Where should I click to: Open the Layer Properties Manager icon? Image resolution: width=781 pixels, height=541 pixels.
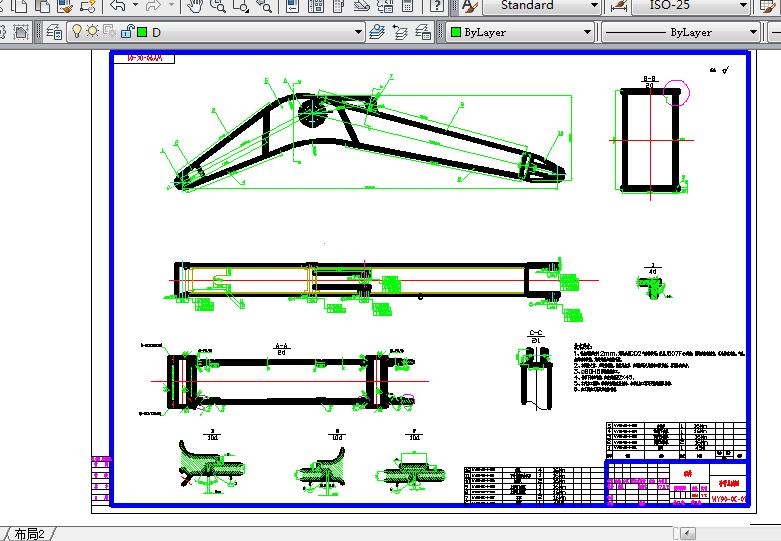click(x=54, y=32)
